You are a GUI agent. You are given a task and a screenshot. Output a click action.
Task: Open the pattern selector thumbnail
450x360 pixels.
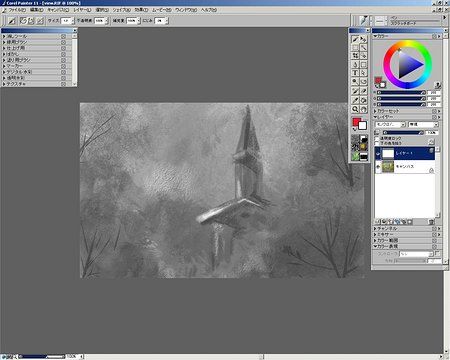click(355, 147)
